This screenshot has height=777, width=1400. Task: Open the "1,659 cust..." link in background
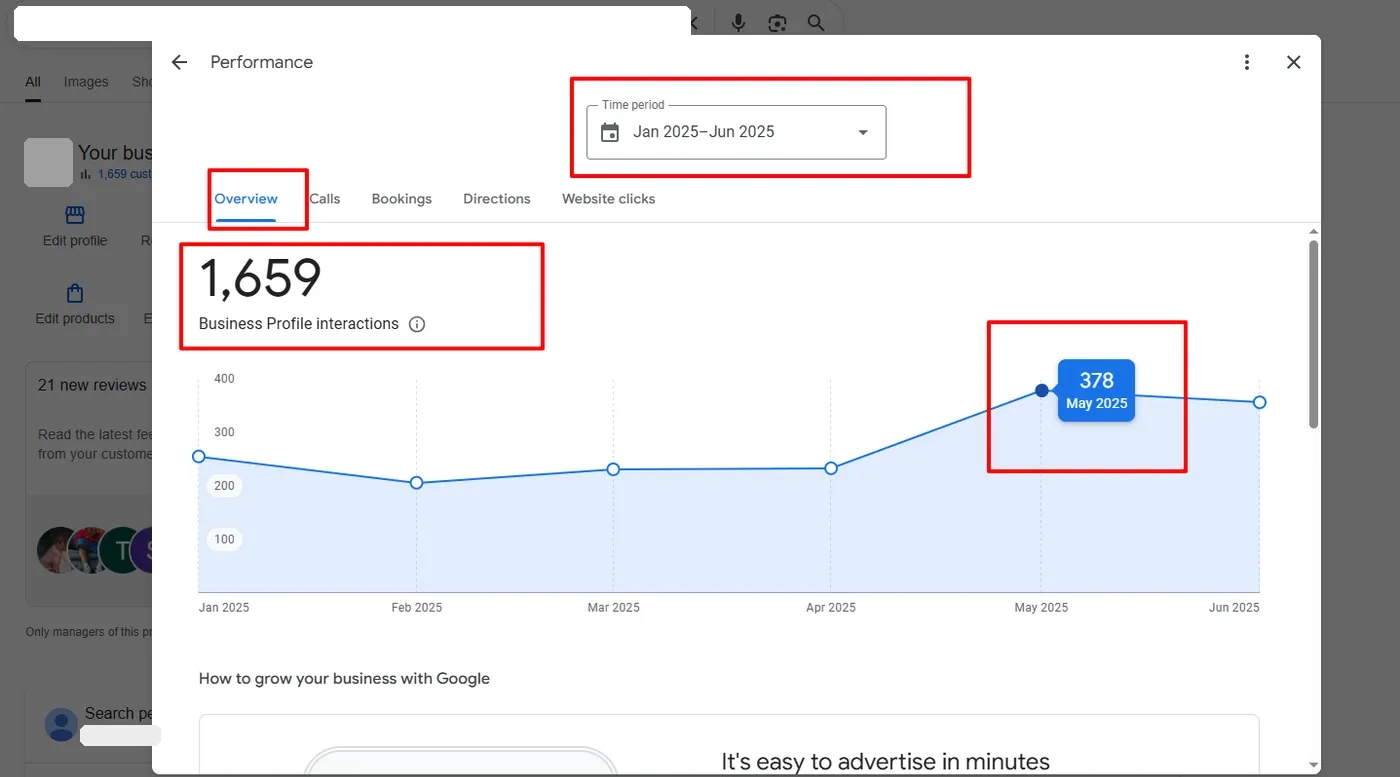click(124, 174)
